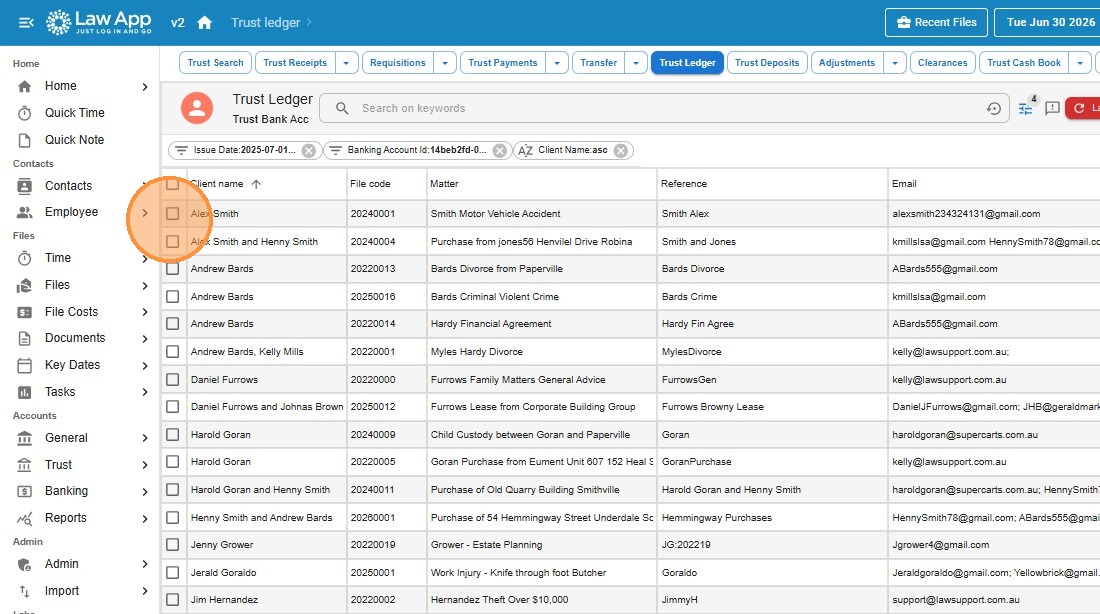The width and height of the screenshot is (1100, 614).
Task: Click the Law App logo
Action: [98, 22]
